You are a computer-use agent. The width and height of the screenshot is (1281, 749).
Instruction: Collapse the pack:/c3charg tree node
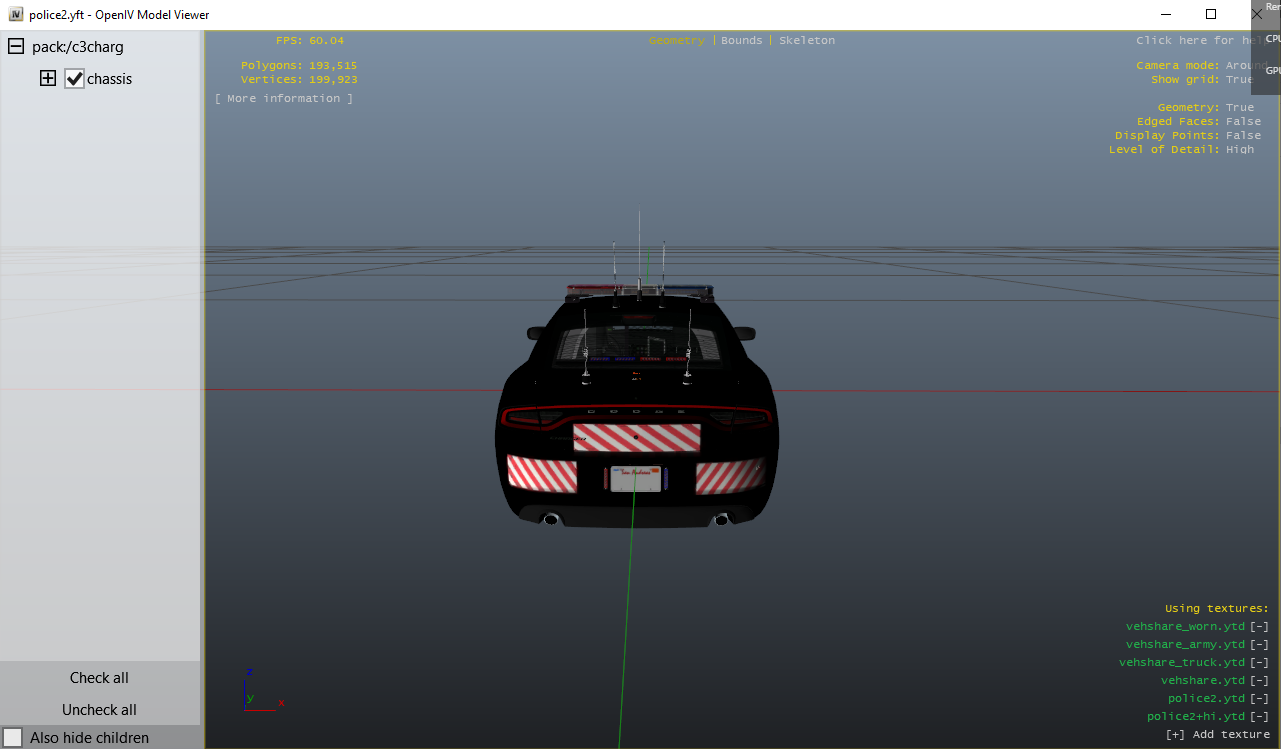[x=16, y=47]
